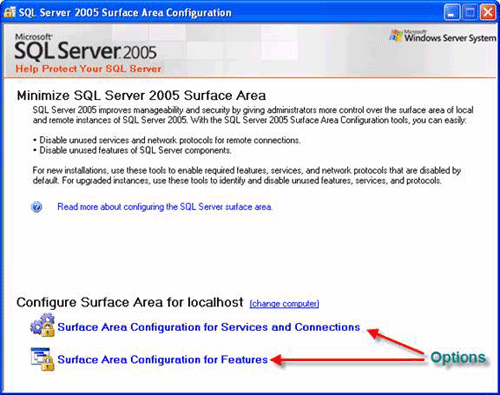Click the paragraph starting For new installations
Viewport: 500px width, 395px height.
(247, 176)
